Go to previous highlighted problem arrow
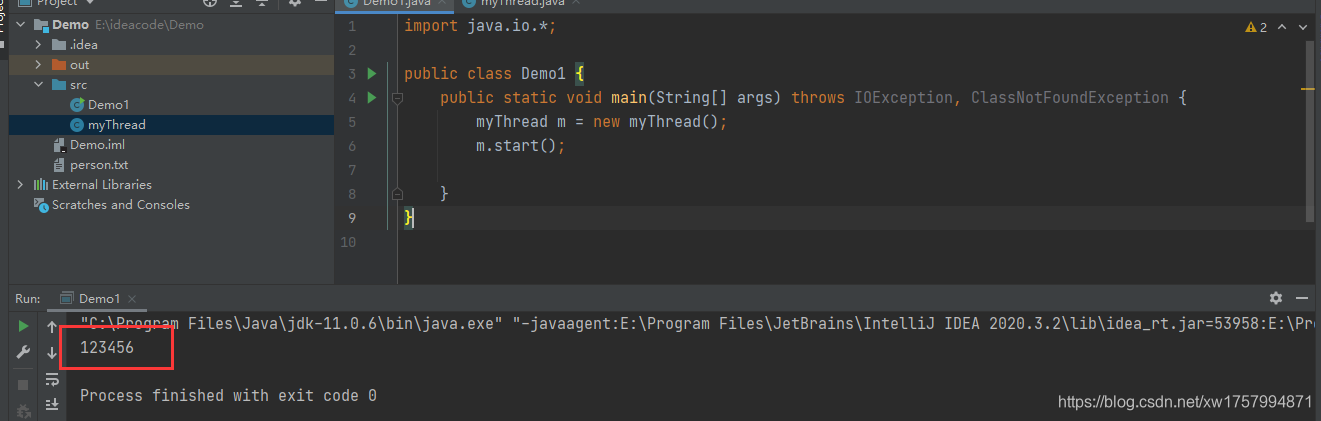 (1283, 28)
